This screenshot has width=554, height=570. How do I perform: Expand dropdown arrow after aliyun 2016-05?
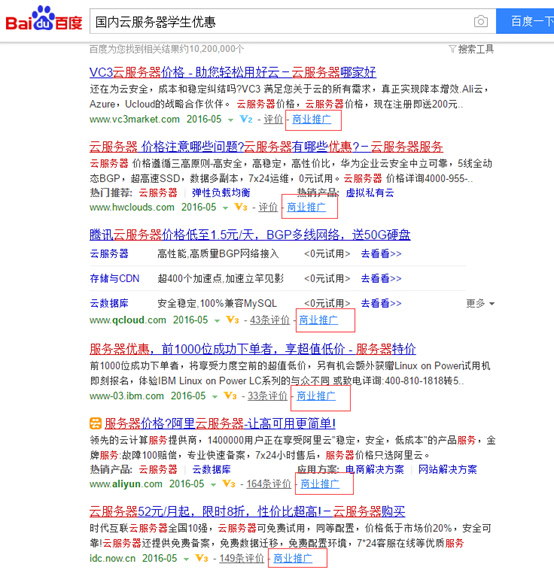pos(213,485)
